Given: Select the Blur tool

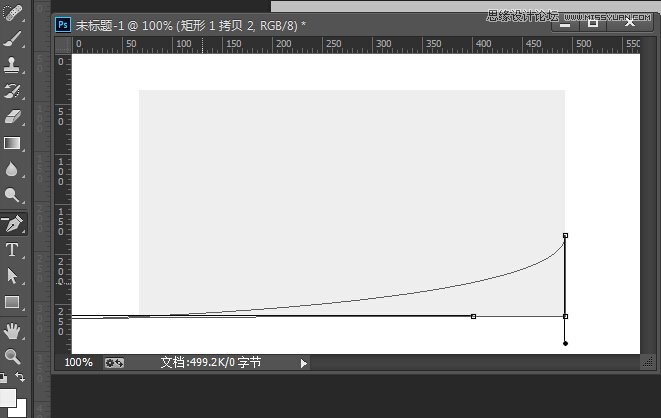Looking at the screenshot, I should pos(12,169).
